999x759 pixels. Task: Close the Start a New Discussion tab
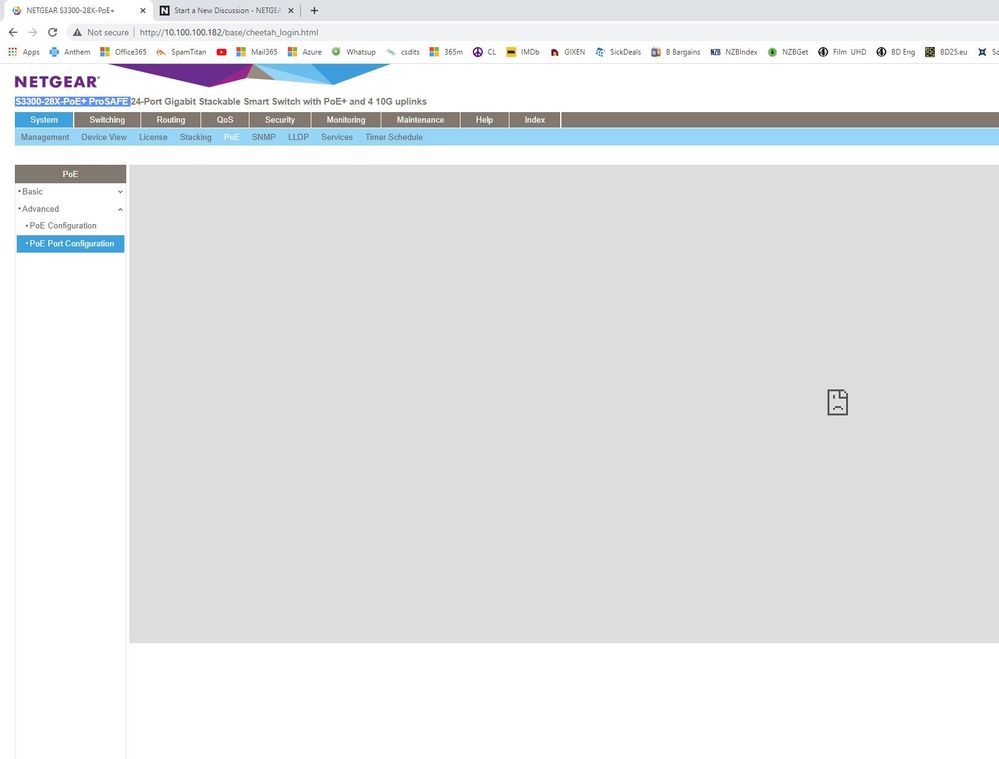tap(291, 10)
